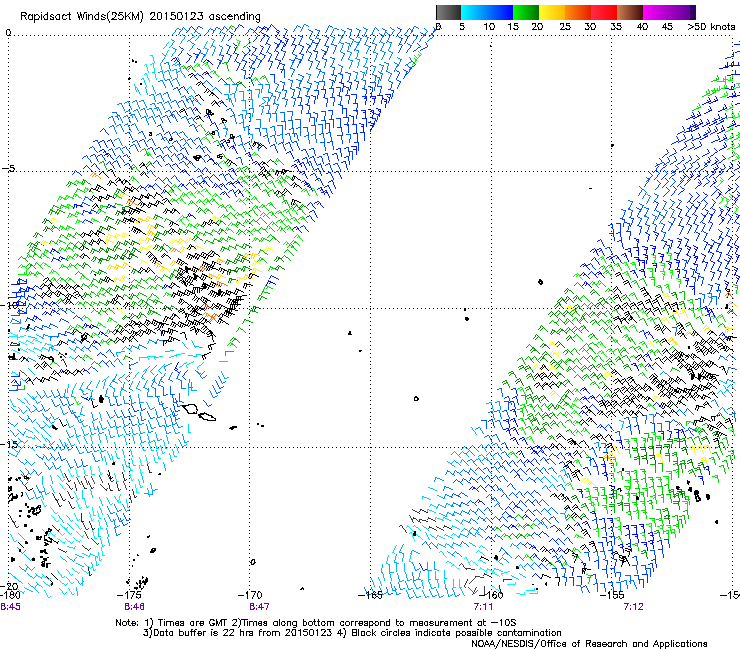
Task: Click the -170 longitude axis label
Action: [250, 595]
